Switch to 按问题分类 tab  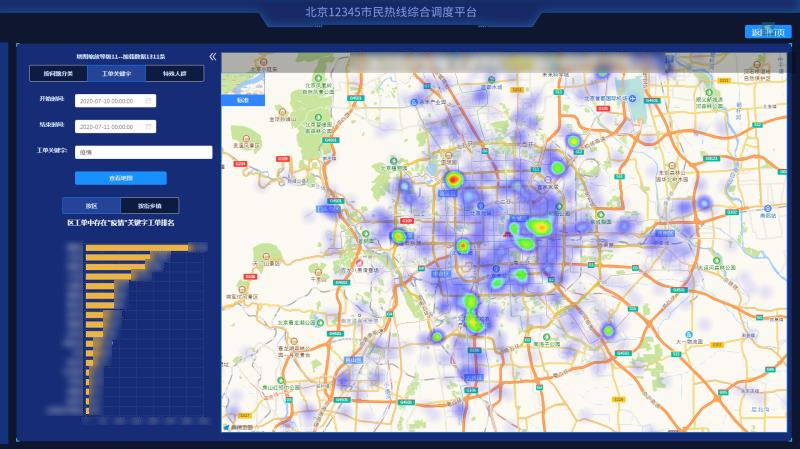point(58,74)
